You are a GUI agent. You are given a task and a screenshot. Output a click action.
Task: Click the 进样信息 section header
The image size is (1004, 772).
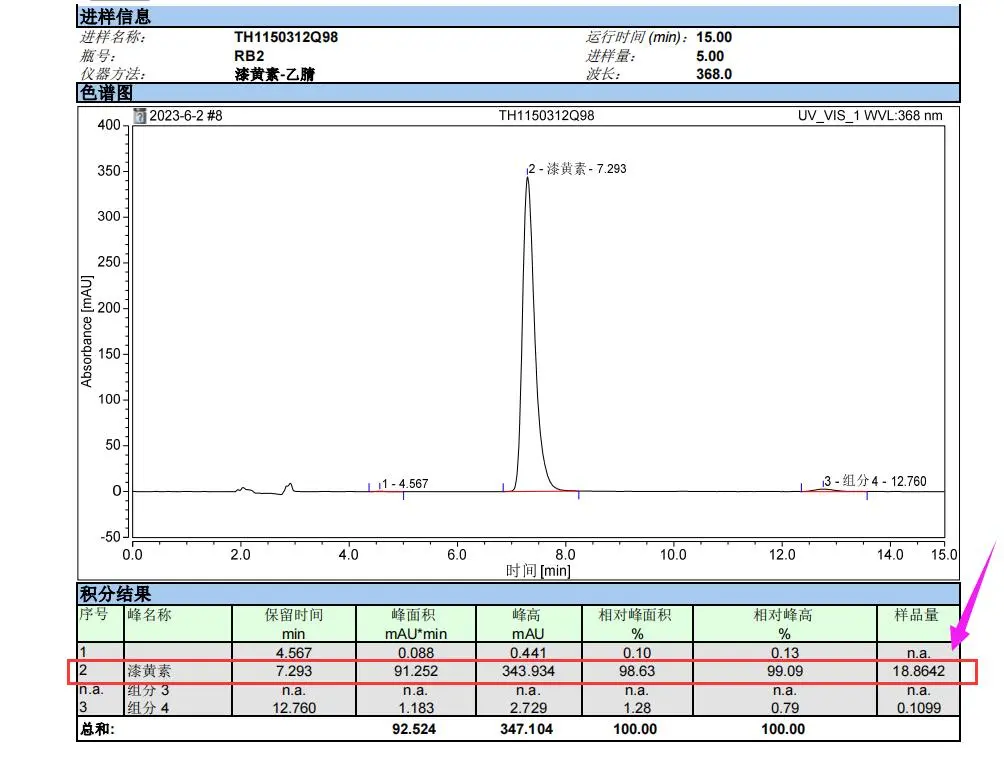tap(116, 17)
